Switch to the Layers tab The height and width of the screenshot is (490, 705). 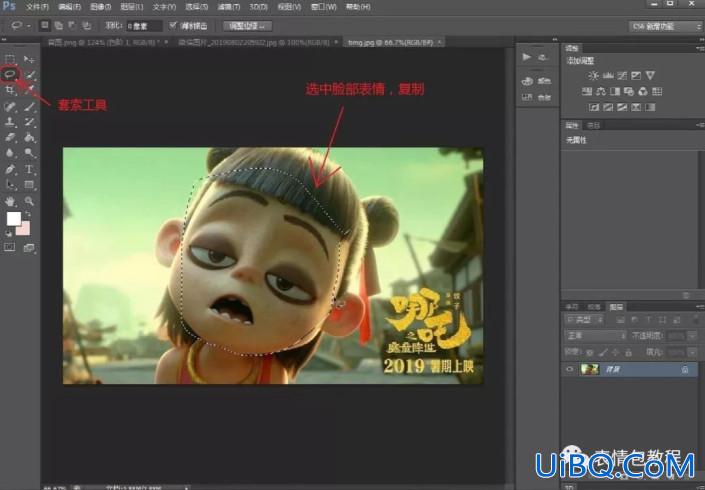click(616, 307)
